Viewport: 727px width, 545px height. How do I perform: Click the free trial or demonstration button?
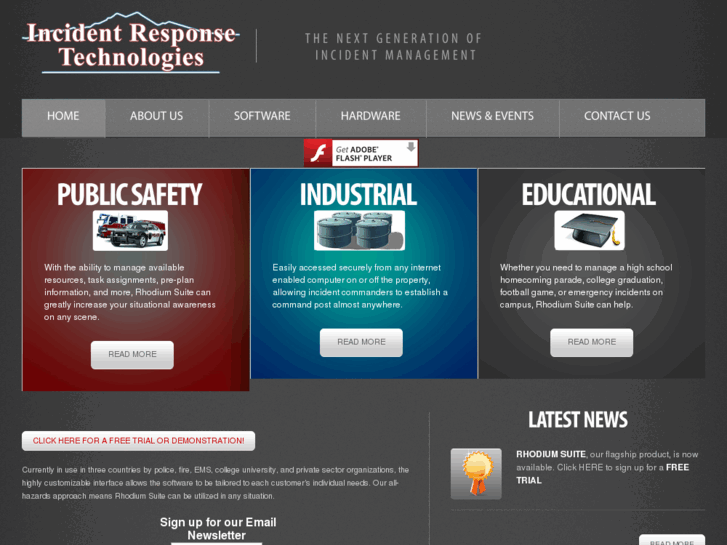(x=138, y=441)
